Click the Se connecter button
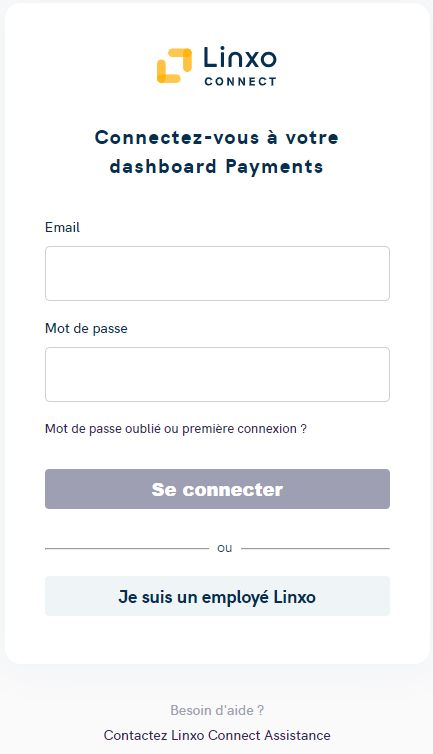Screen dimensions: 433x754 coord(217,489)
